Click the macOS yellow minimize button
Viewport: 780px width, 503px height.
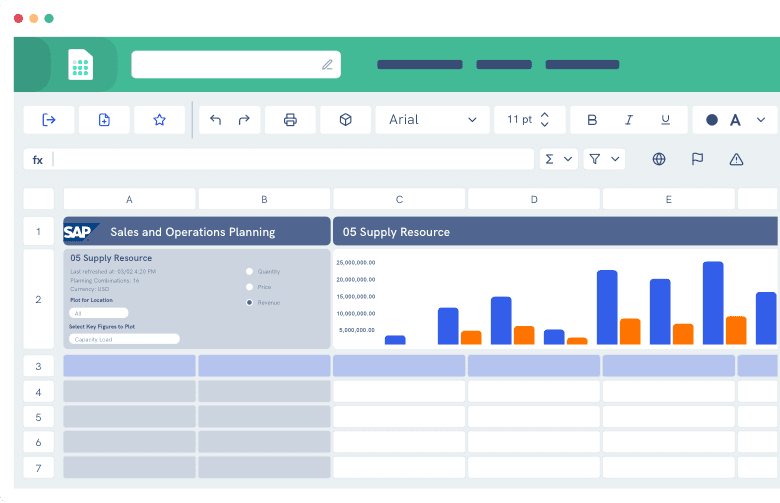point(34,18)
